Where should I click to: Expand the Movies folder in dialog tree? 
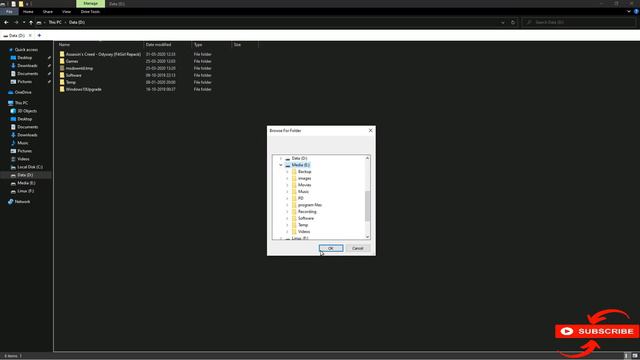287,185
